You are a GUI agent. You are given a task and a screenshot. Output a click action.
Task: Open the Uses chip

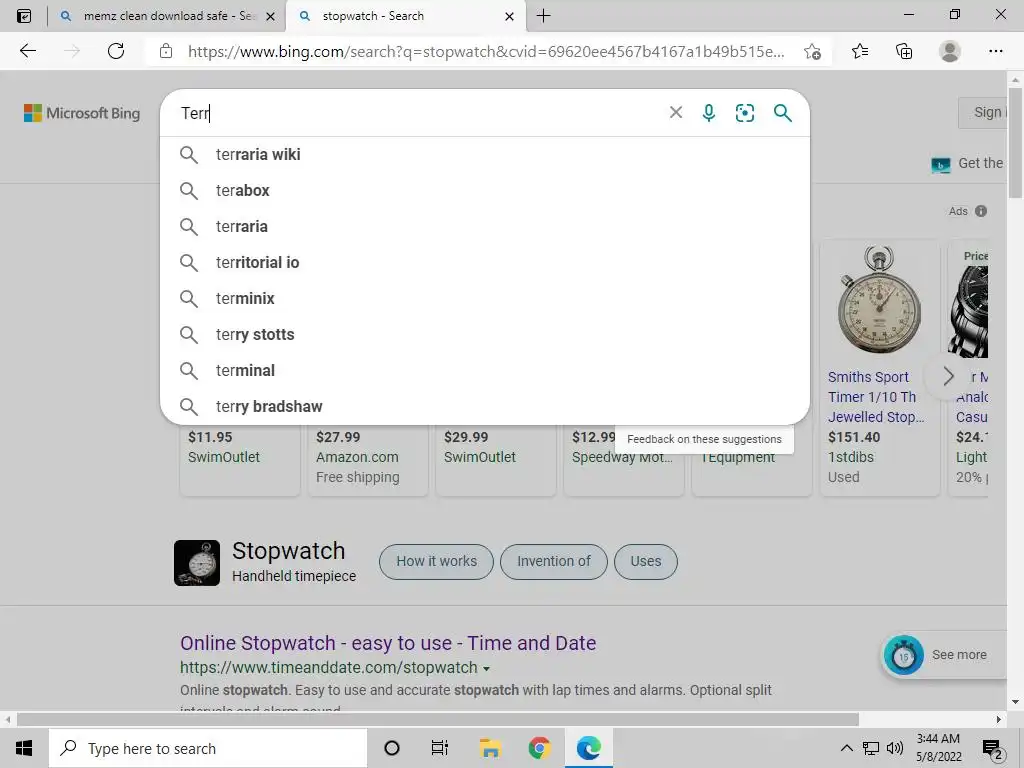(646, 561)
